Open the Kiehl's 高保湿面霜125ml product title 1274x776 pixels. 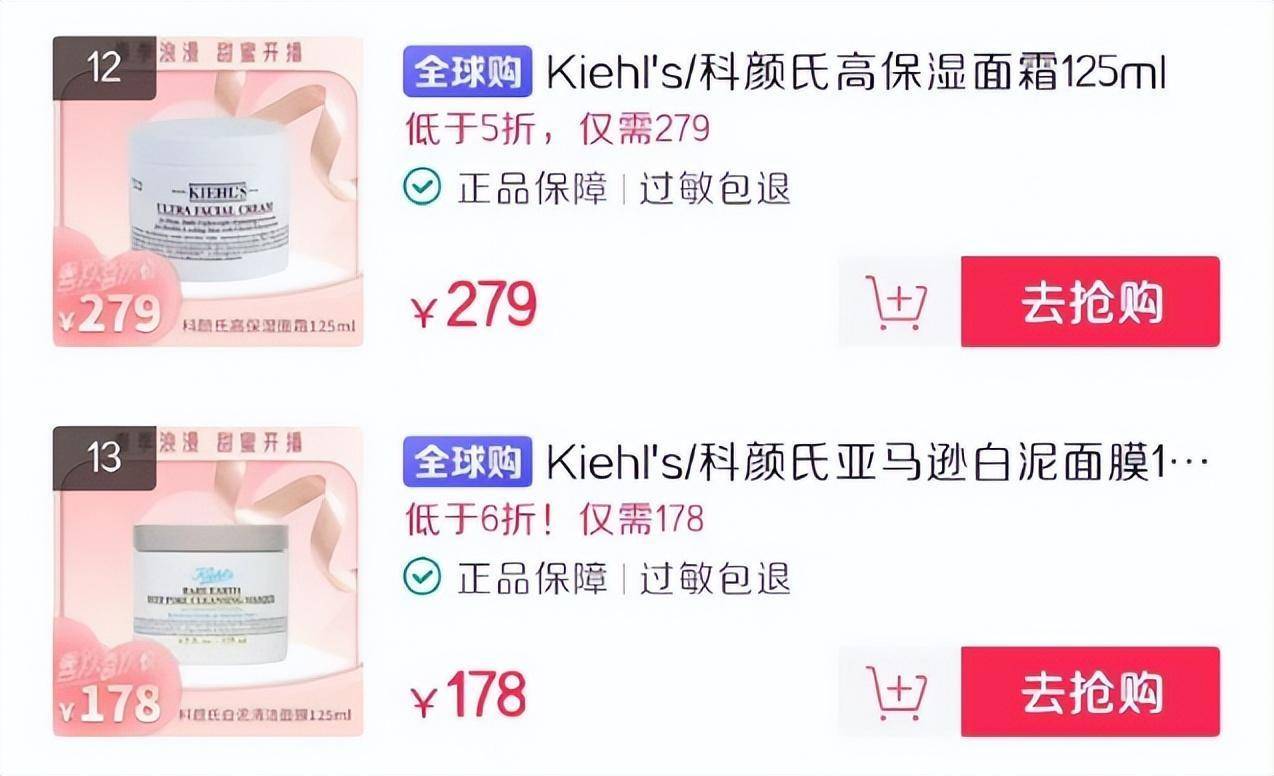pos(857,73)
